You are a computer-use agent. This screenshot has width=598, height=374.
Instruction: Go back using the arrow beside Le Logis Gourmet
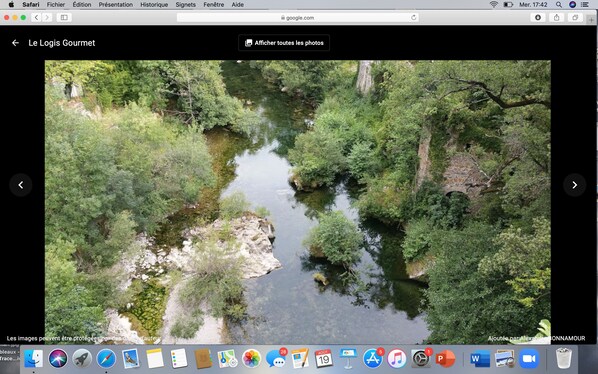click(15, 43)
